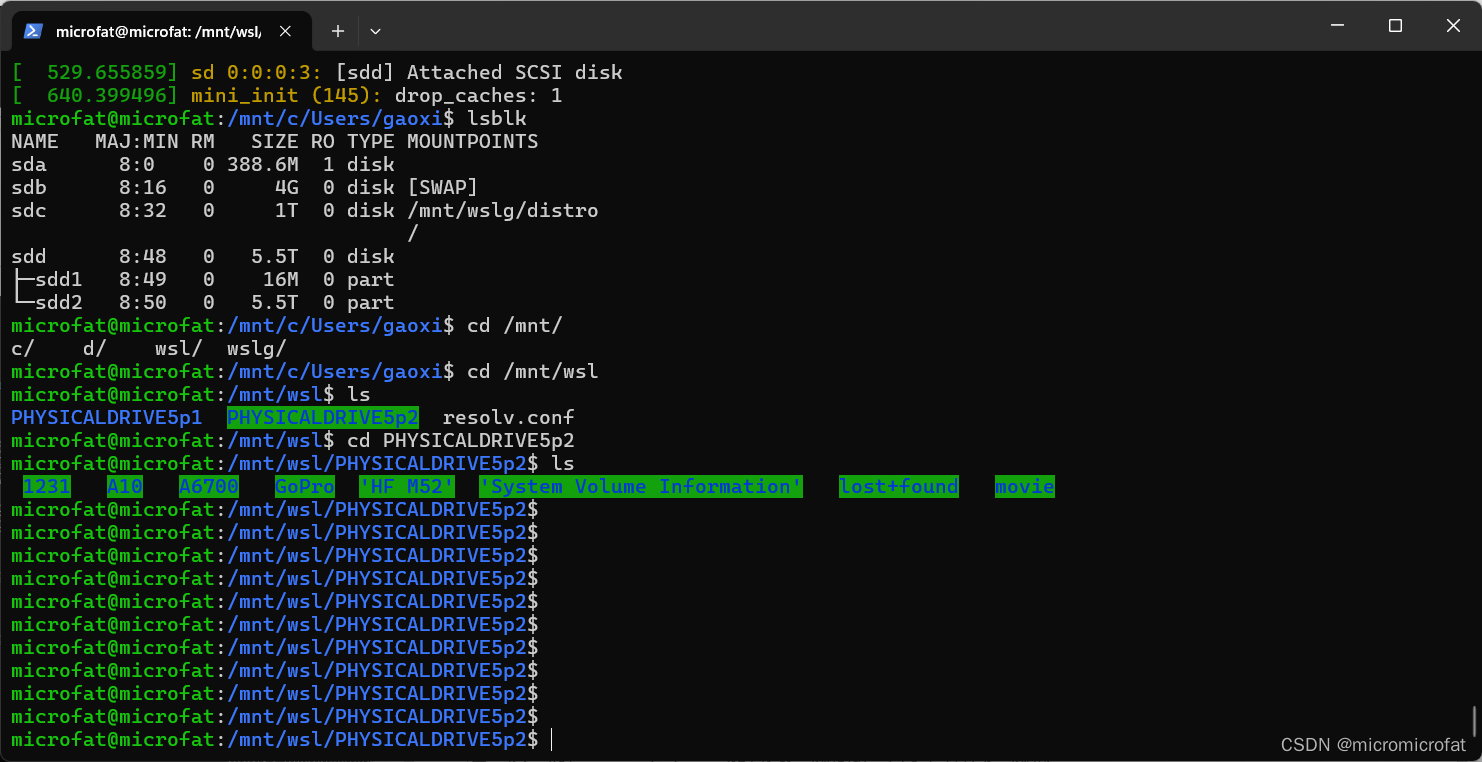
Task: Select the A6700 directory listing
Action: tap(209, 486)
